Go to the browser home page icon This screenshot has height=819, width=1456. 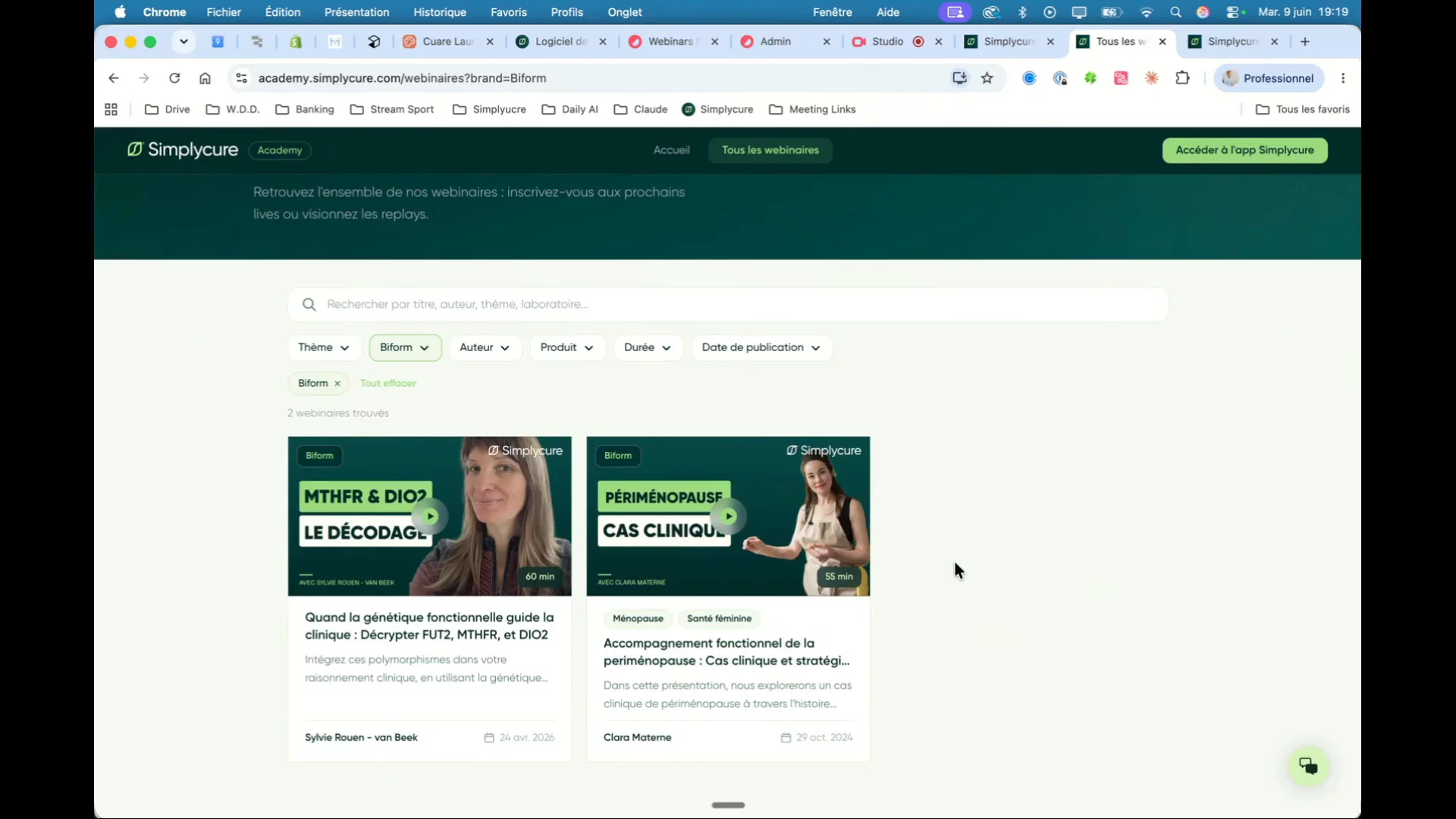(x=205, y=78)
